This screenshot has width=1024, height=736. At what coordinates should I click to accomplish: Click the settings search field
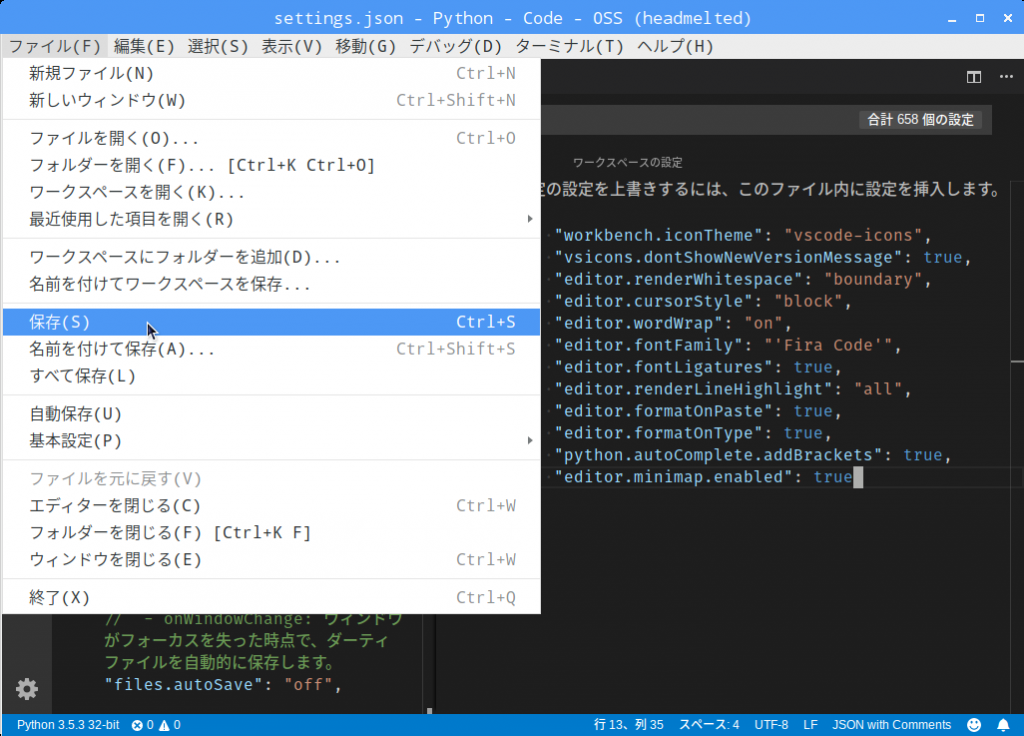click(x=700, y=120)
